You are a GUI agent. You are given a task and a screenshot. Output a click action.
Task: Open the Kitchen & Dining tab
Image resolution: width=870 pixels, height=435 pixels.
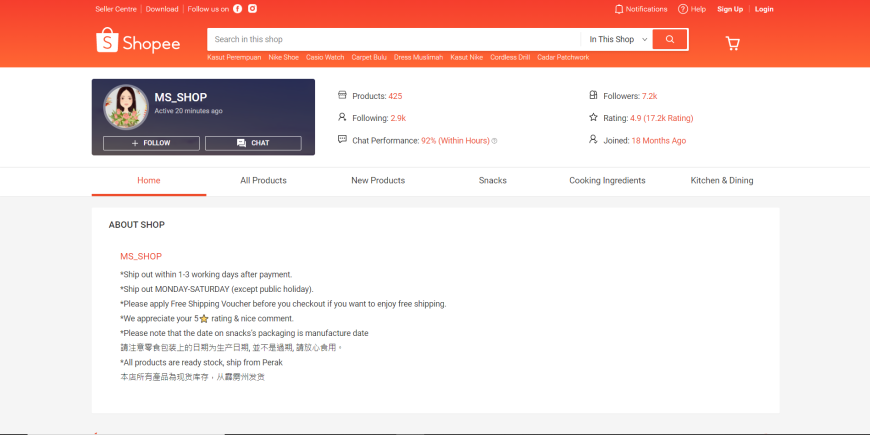click(722, 181)
